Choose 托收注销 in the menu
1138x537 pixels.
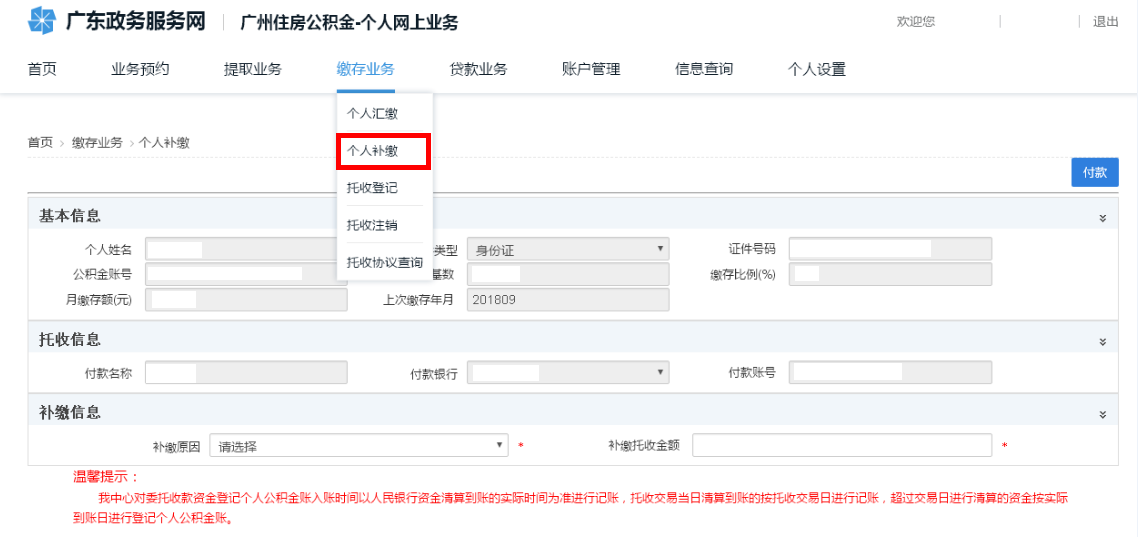pyautogui.click(x=372, y=225)
